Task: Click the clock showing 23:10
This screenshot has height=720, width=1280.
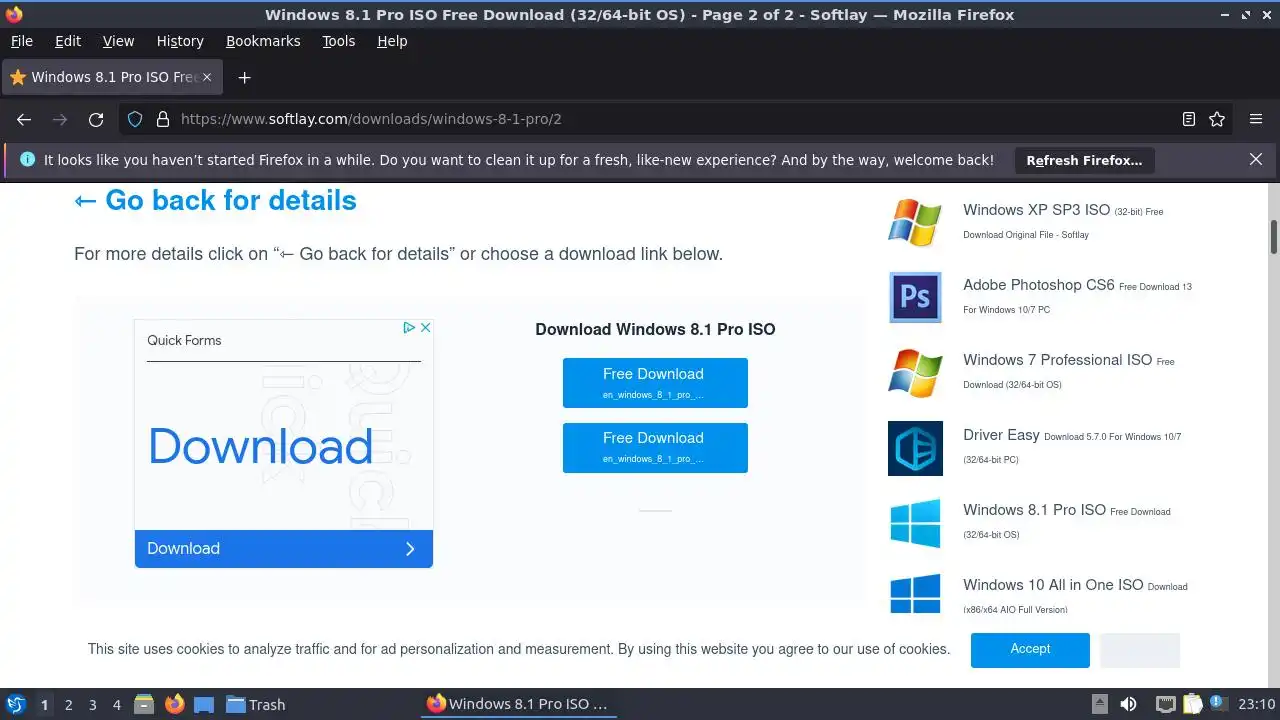Action: click(x=1257, y=704)
